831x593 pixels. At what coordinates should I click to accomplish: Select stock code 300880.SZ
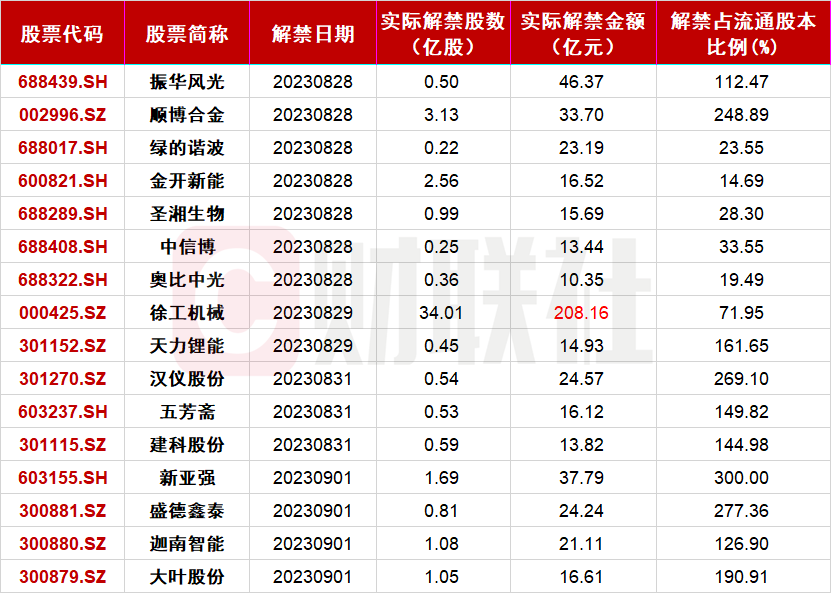coord(63,543)
